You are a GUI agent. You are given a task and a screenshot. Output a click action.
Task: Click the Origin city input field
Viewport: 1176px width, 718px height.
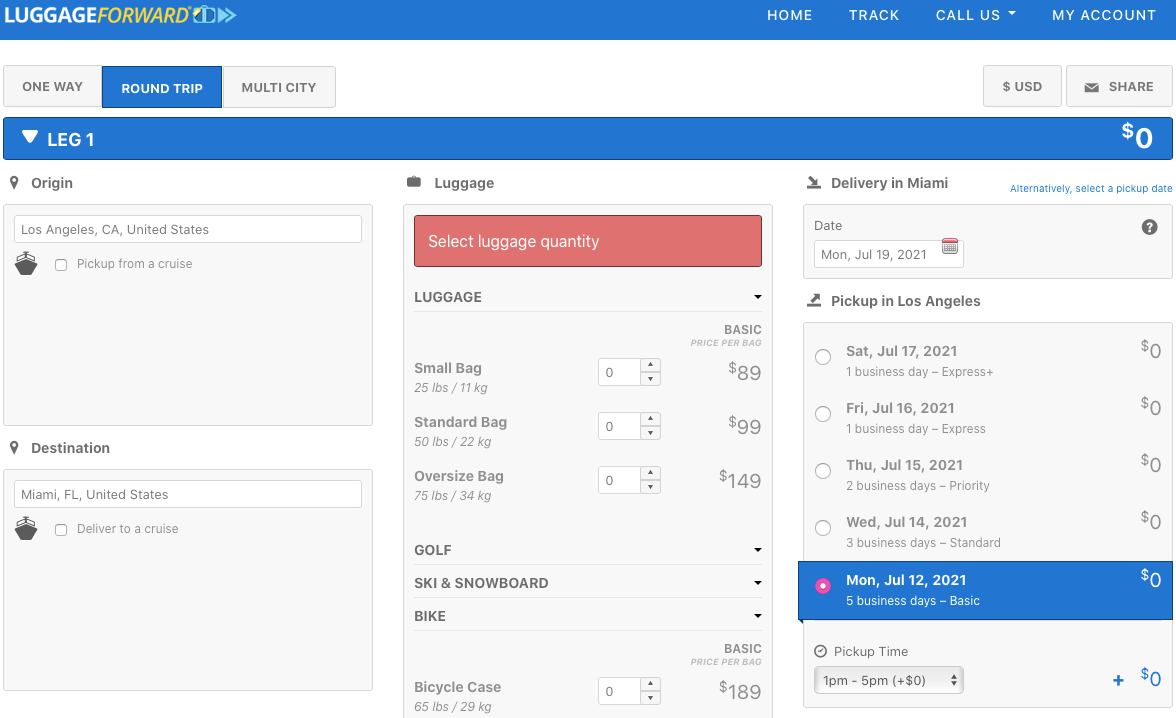[188, 229]
